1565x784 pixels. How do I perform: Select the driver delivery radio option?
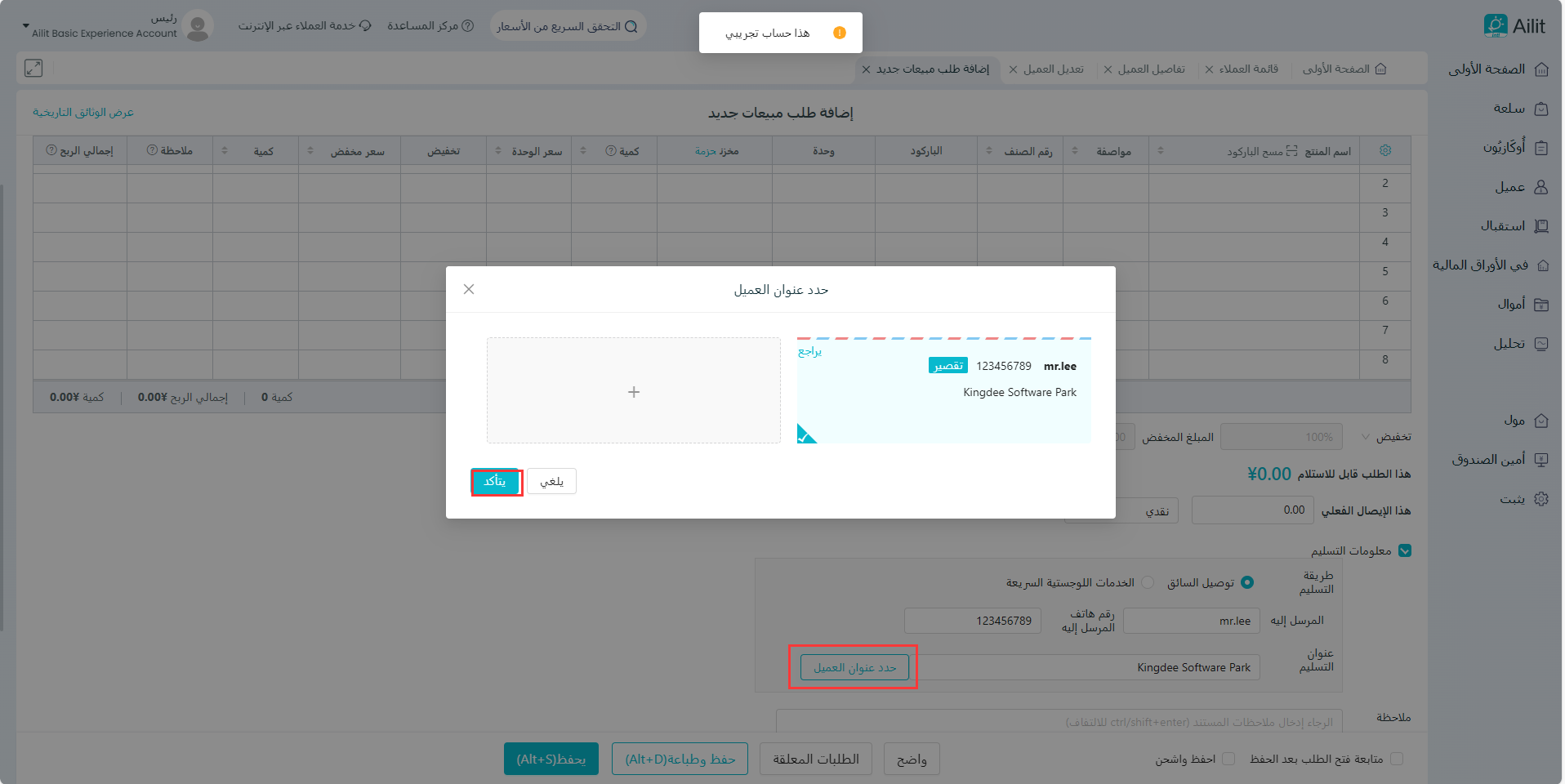point(1246,582)
